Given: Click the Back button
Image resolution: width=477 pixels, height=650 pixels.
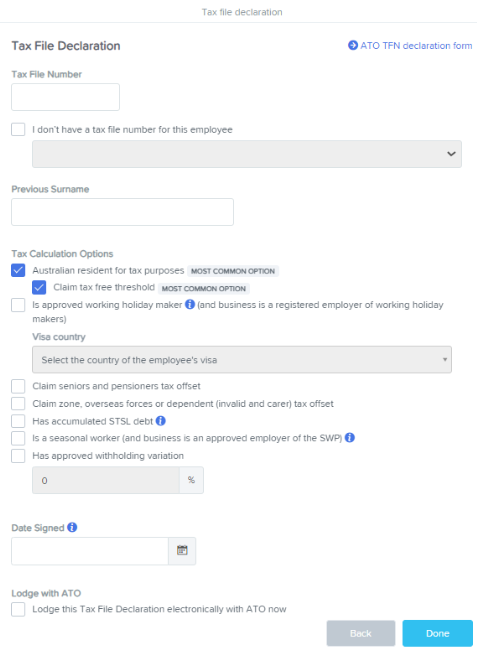Looking at the screenshot, I should click(x=361, y=633).
